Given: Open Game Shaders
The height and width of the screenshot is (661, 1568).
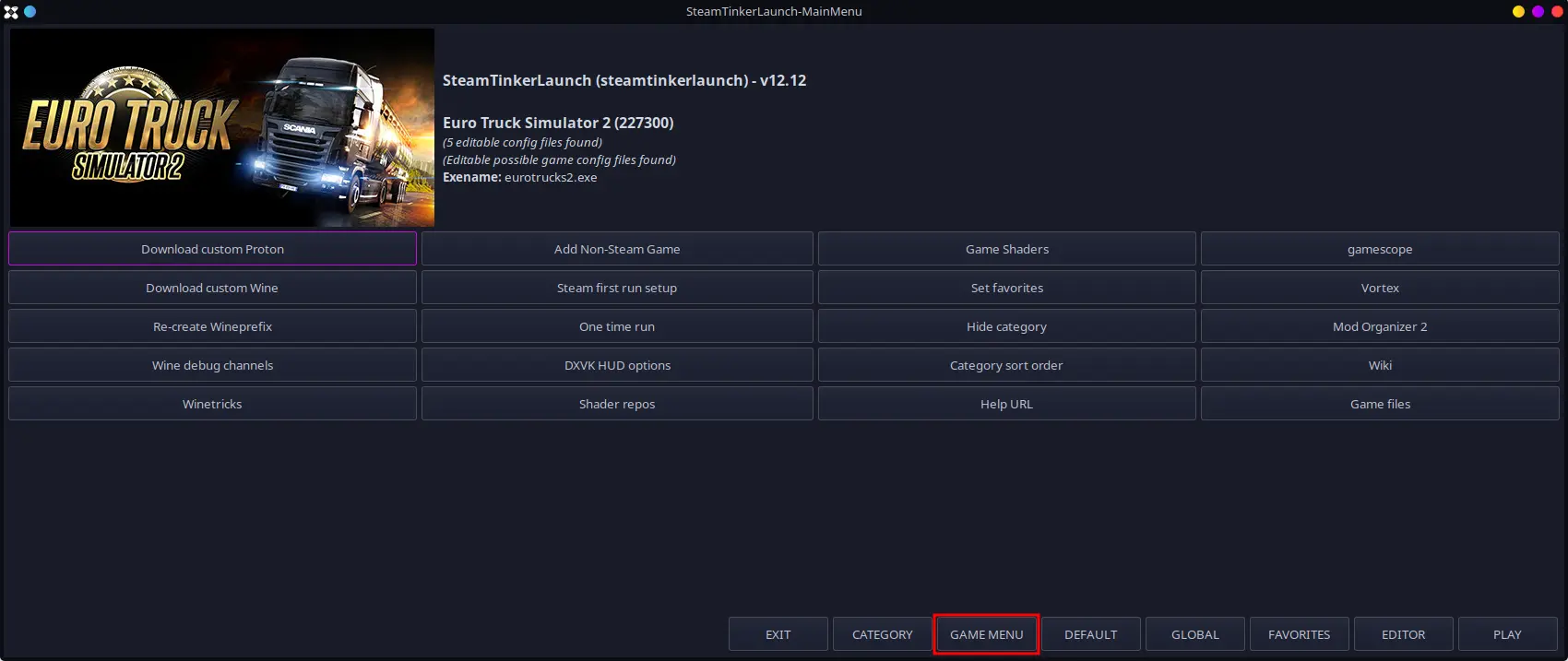Looking at the screenshot, I should pyautogui.click(x=1007, y=249).
